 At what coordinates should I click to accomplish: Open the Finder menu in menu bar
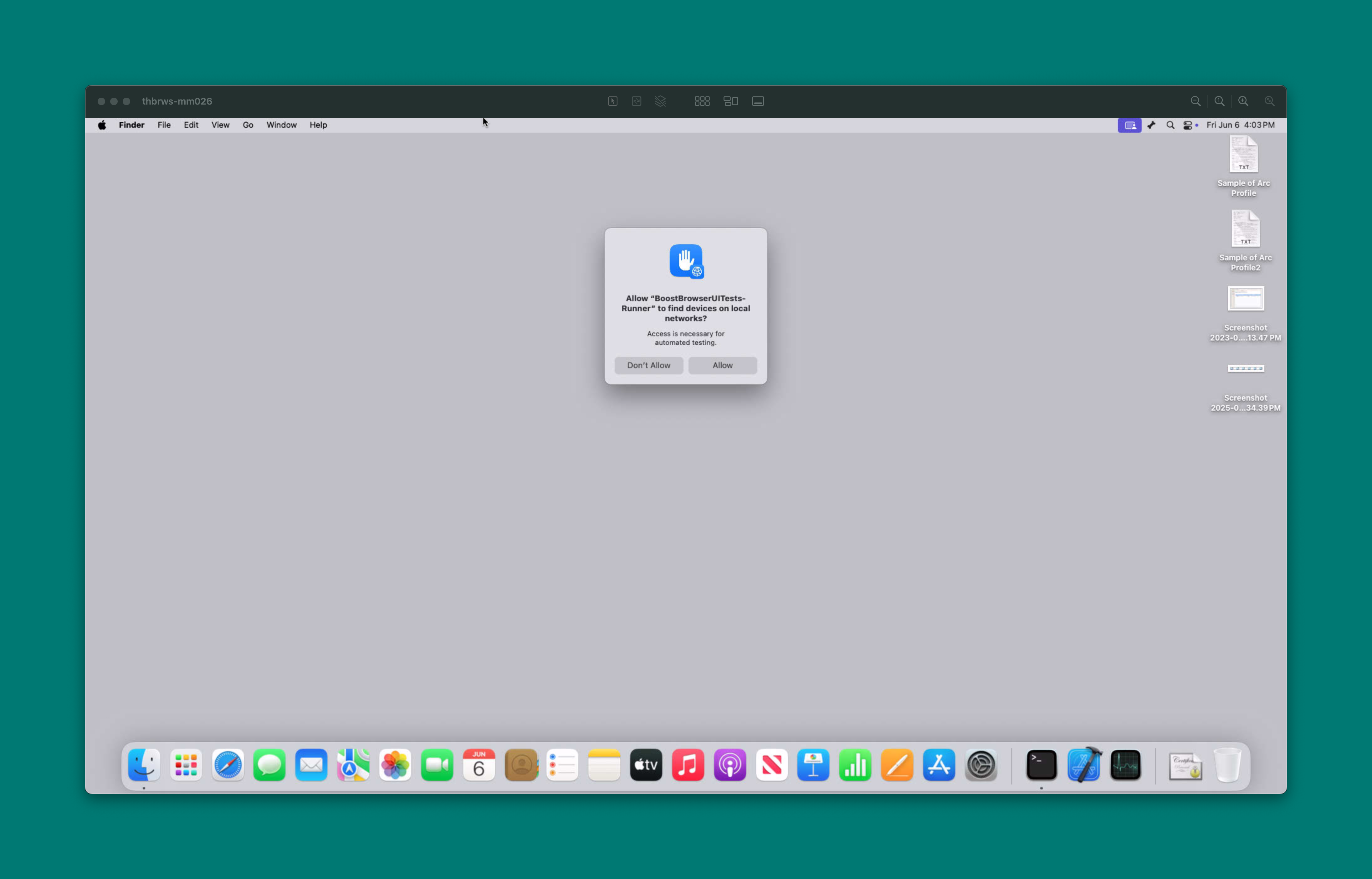(x=131, y=125)
